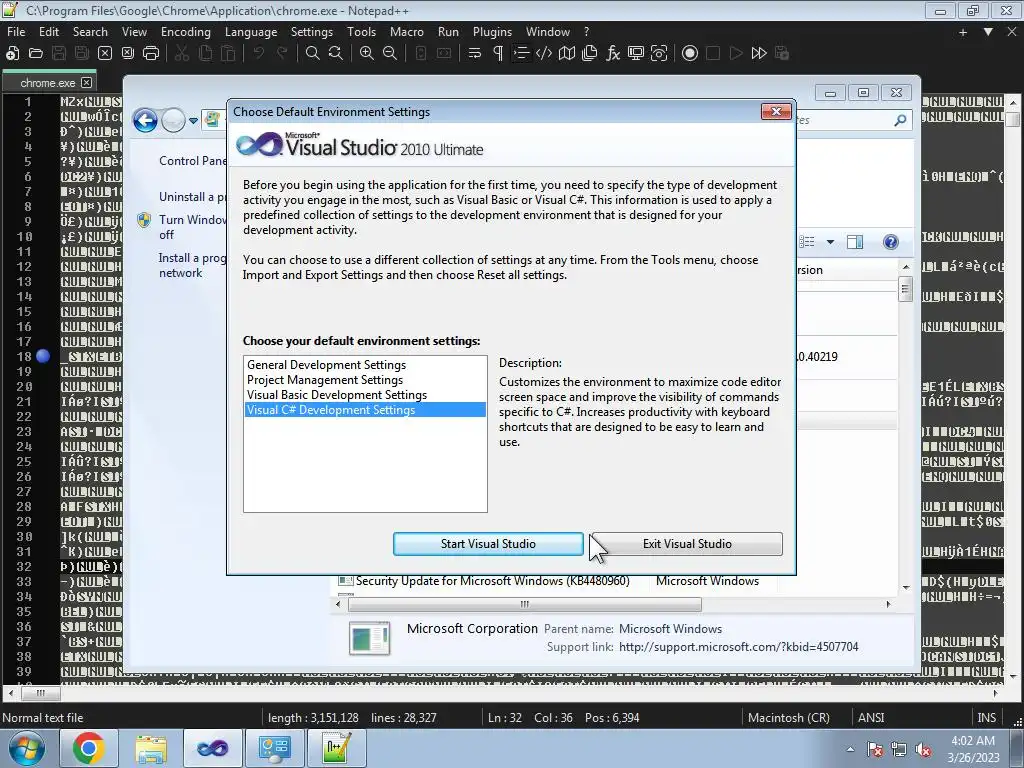
Task: Click the New file icon in Notepad++ toolbar
Action: click(12, 54)
